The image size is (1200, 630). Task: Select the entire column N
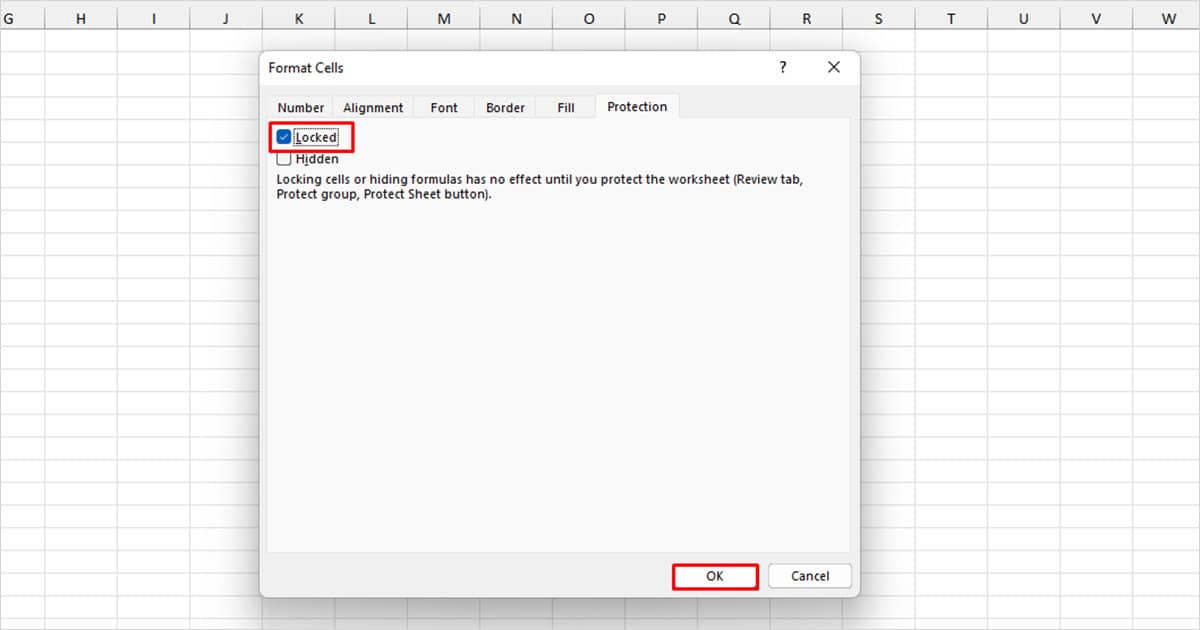516,17
